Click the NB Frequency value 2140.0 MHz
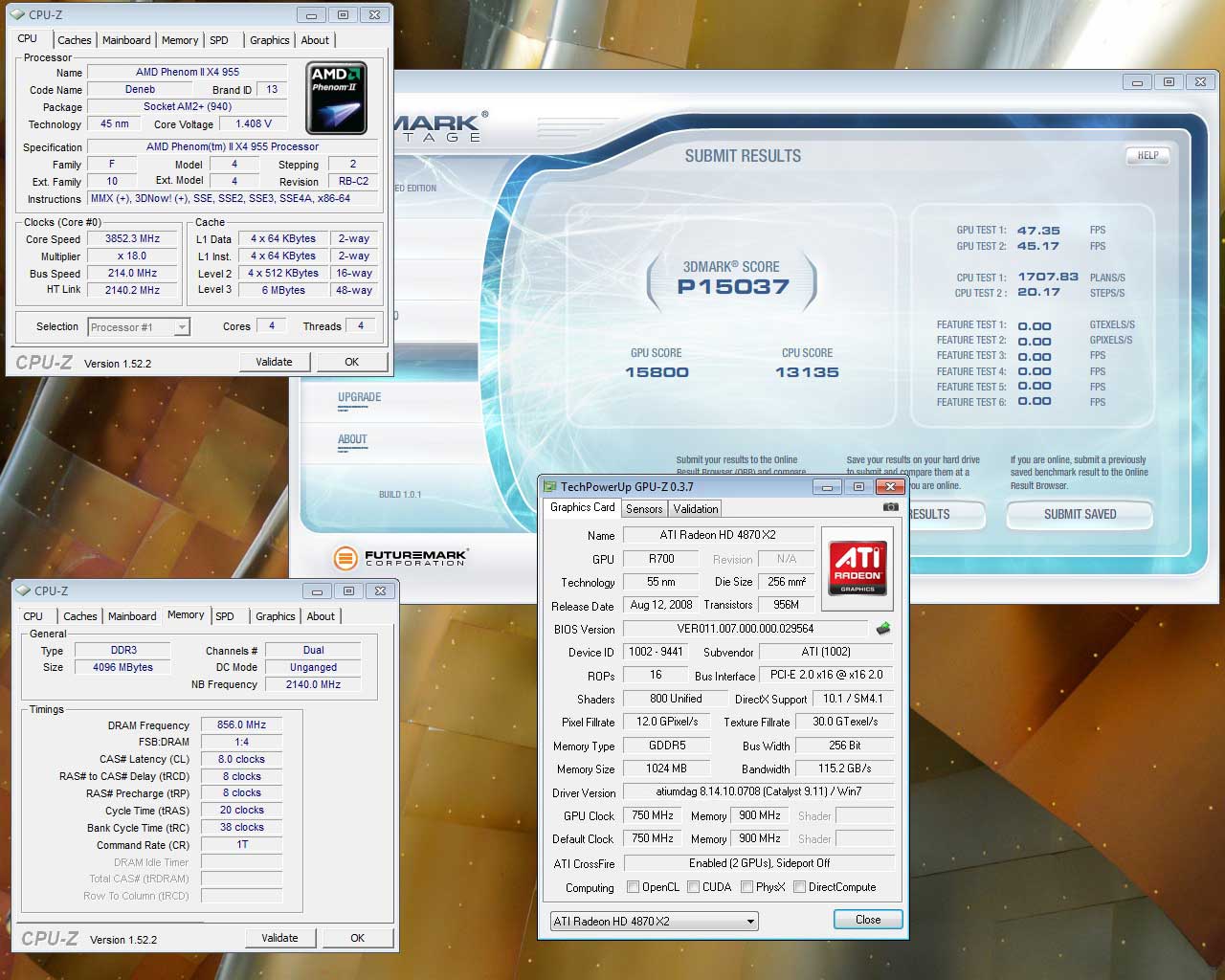1225x980 pixels. pyautogui.click(x=313, y=684)
